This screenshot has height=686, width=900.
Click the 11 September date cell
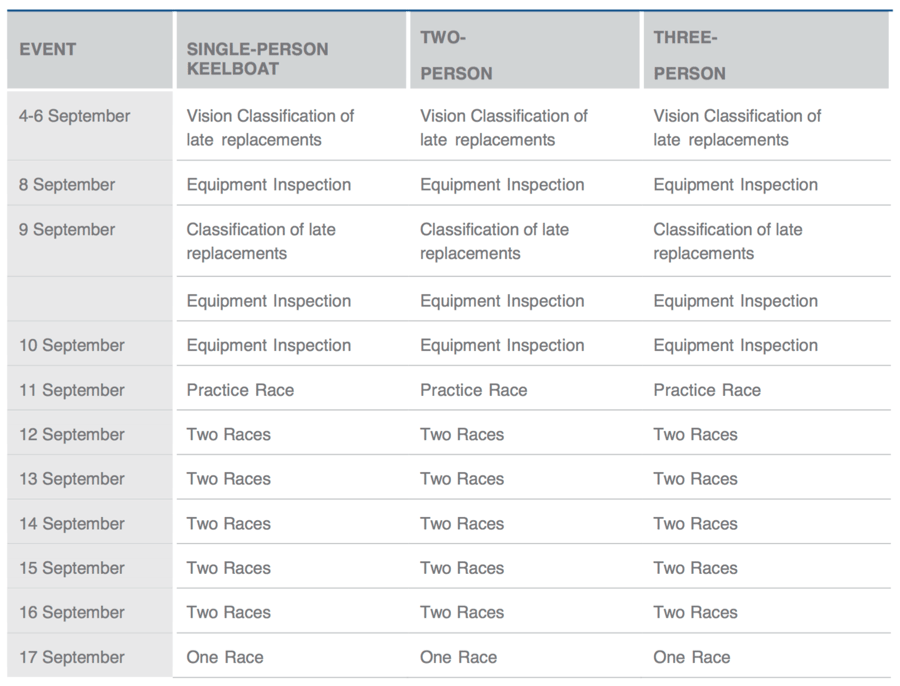tap(72, 390)
